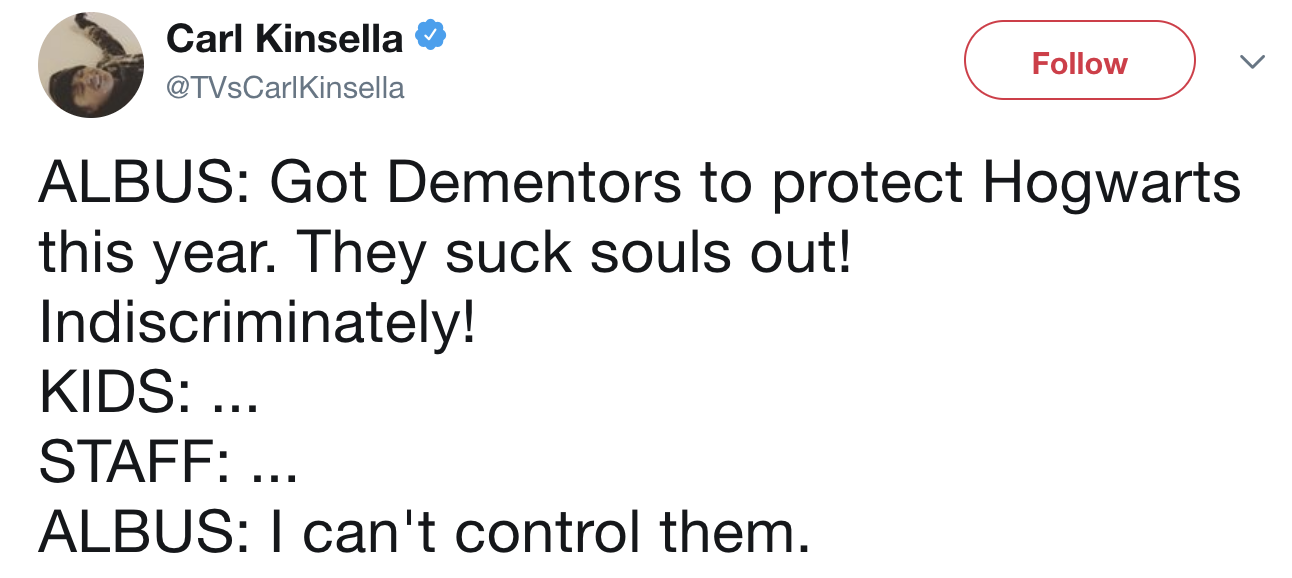This screenshot has height=578, width=1292.
Task: Click the ellipsis after "KIDS:"
Action: pos(234,397)
